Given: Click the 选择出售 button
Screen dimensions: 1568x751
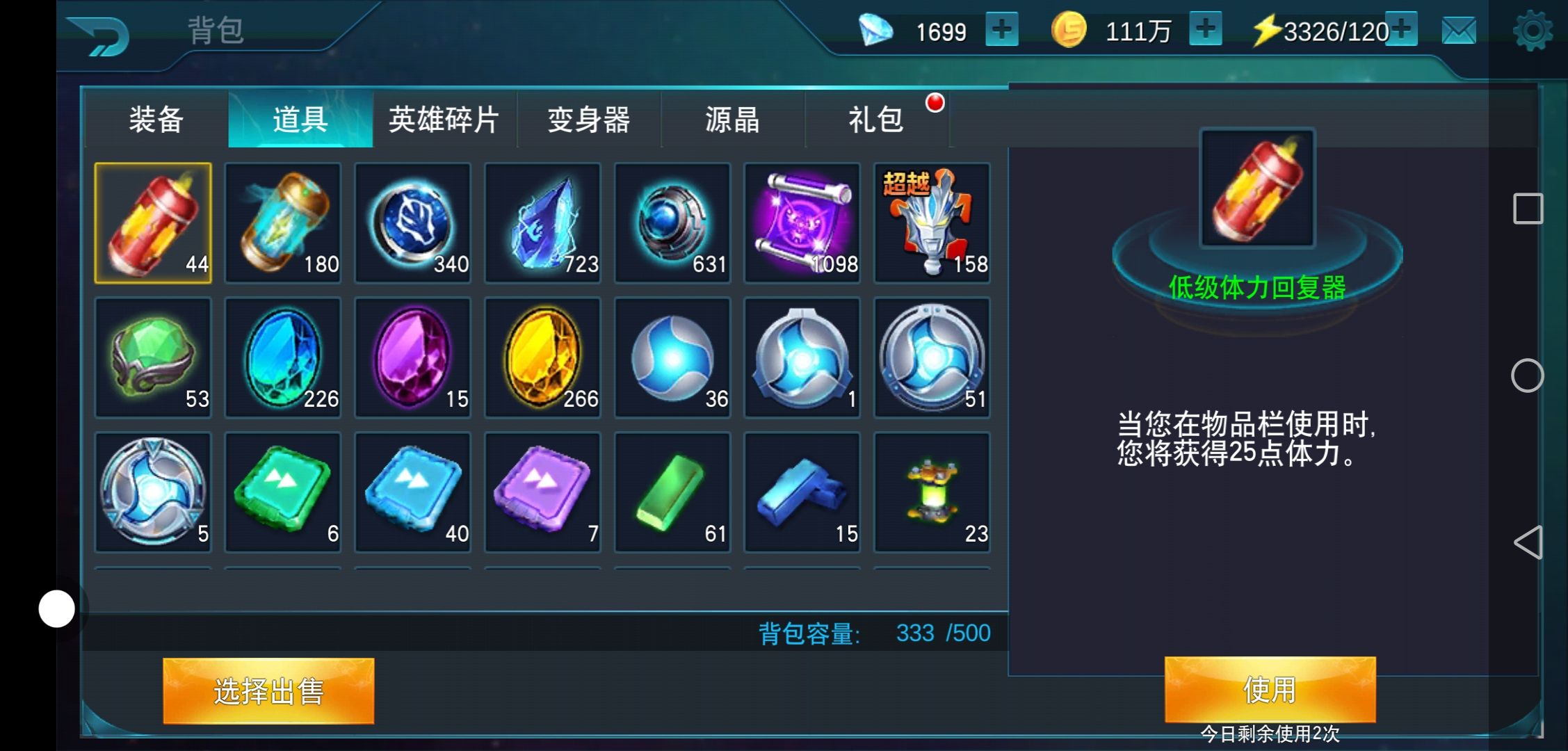Looking at the screenshot, I should pyautogui.click(x=268, y=691).
